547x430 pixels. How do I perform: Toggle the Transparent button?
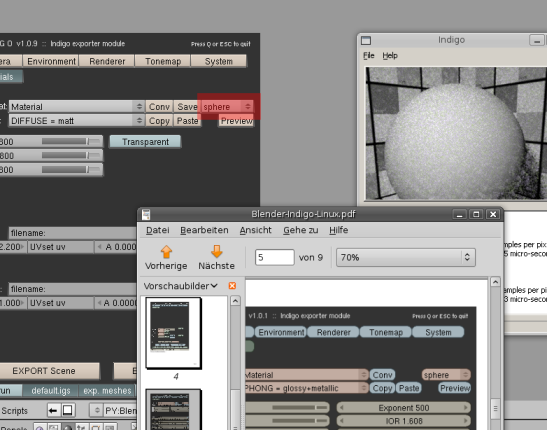pos(145,142)
